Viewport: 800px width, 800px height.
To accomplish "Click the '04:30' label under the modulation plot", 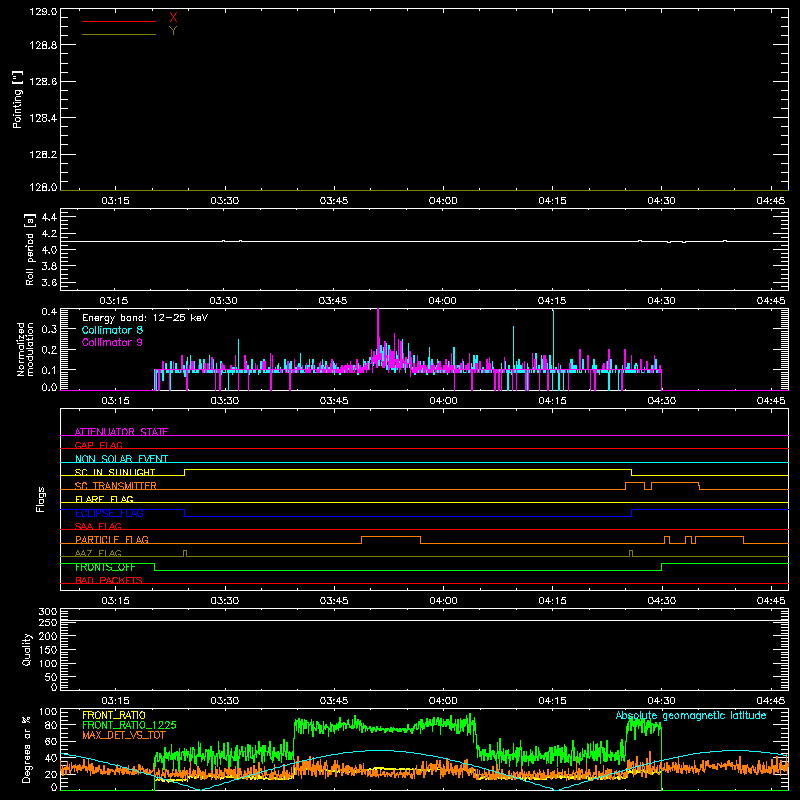I will click(x=662, y=401).
